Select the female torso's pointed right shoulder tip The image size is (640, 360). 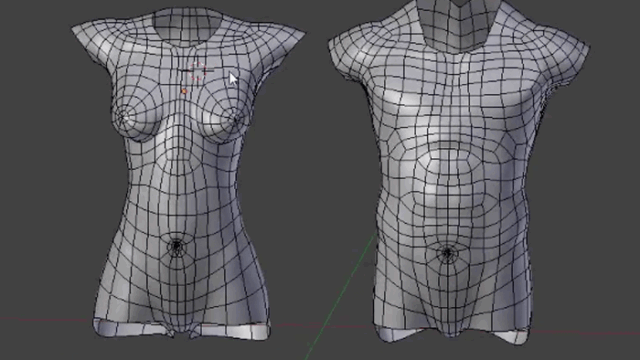coord(300,33)
